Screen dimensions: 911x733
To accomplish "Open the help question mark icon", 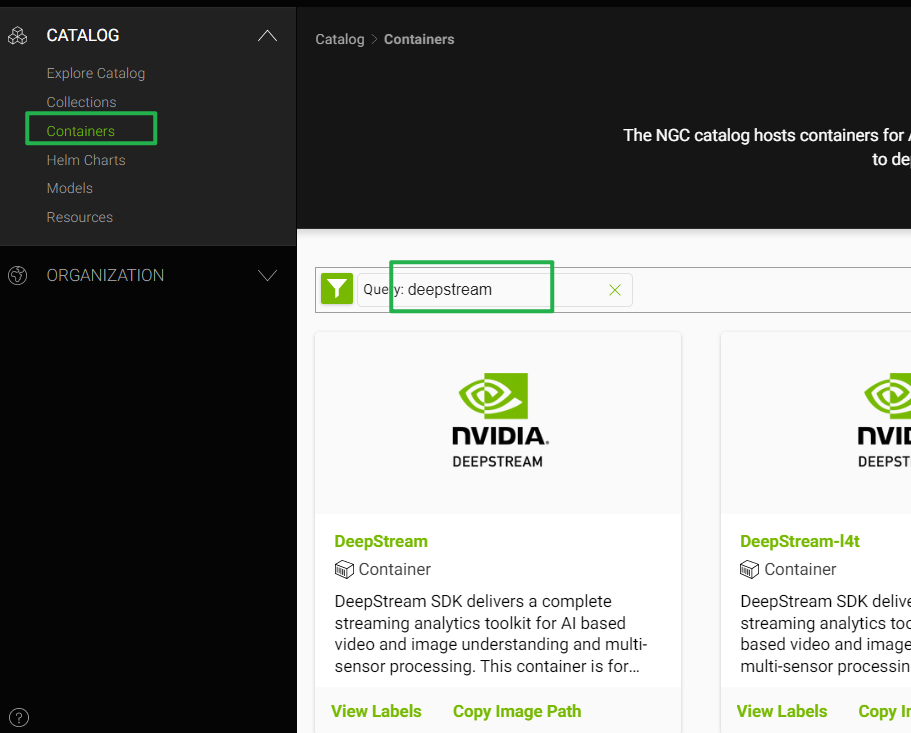I will coord(19,717).
